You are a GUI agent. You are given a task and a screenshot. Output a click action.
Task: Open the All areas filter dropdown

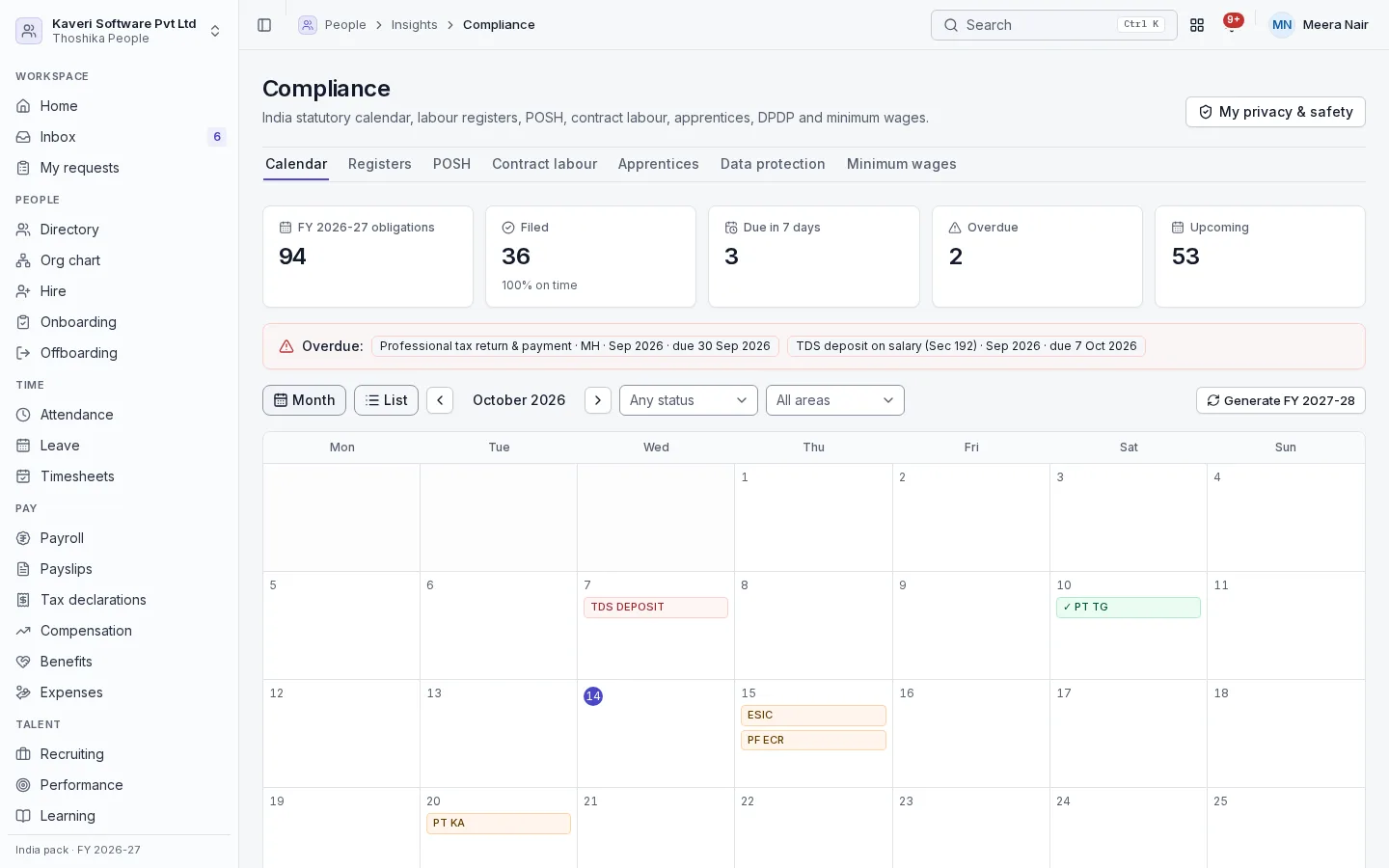coord(834,400)
